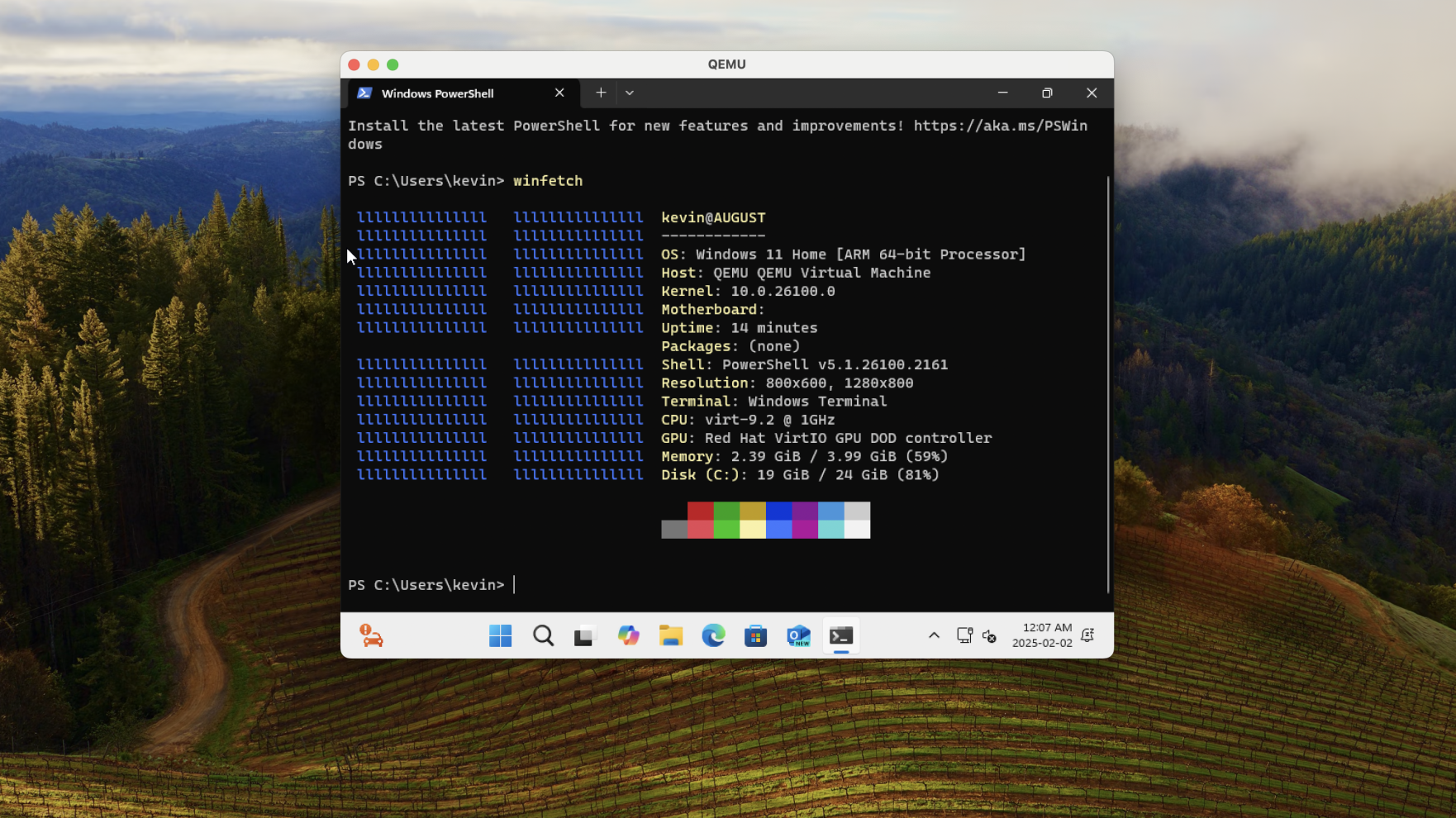1456x818 pixels.
Task: Click the date 2025-02-02 in tray
Action: [x=1042, y=643]
